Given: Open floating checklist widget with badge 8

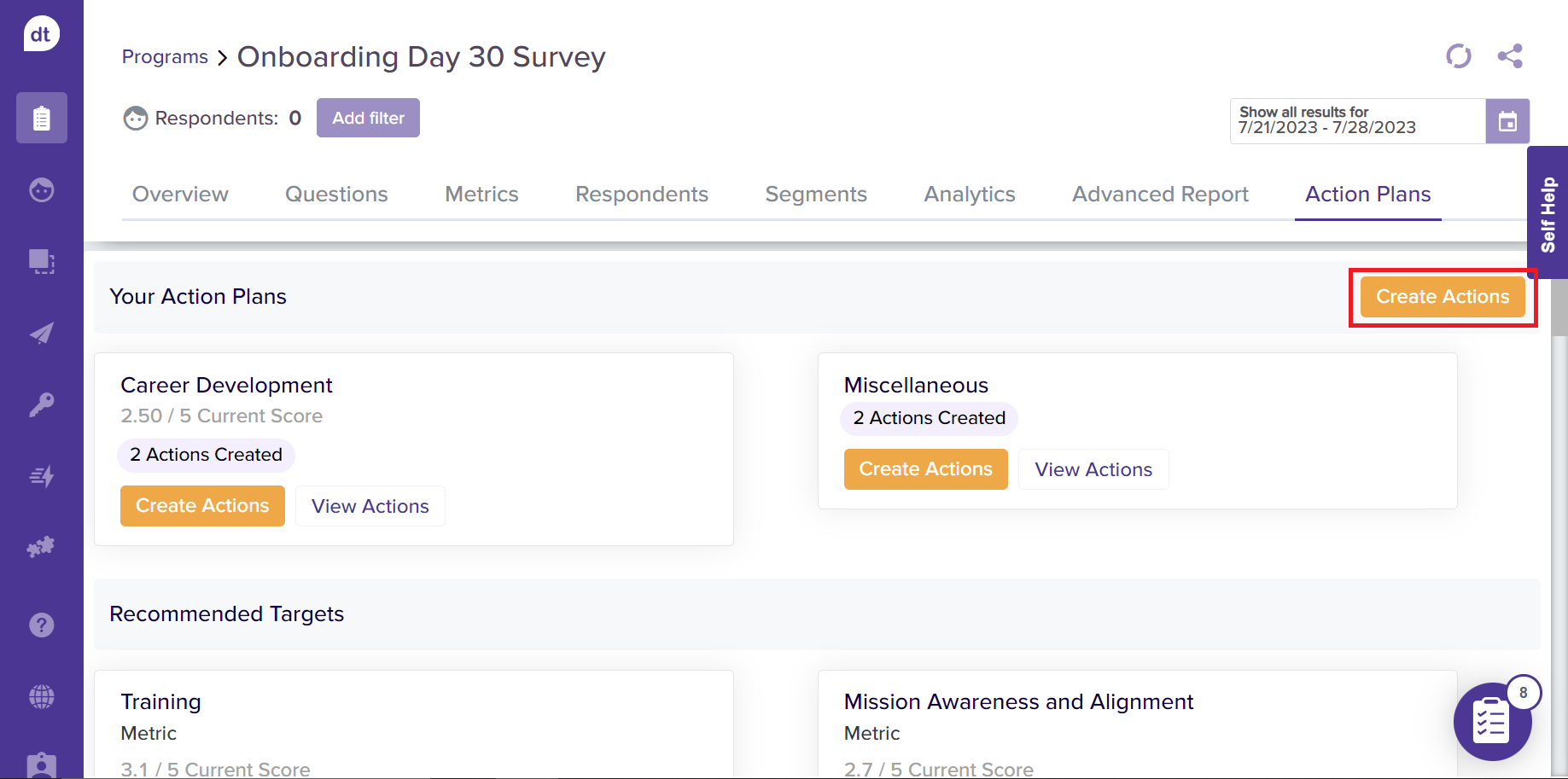Looking at the screenshot, I should point(1492,722).
